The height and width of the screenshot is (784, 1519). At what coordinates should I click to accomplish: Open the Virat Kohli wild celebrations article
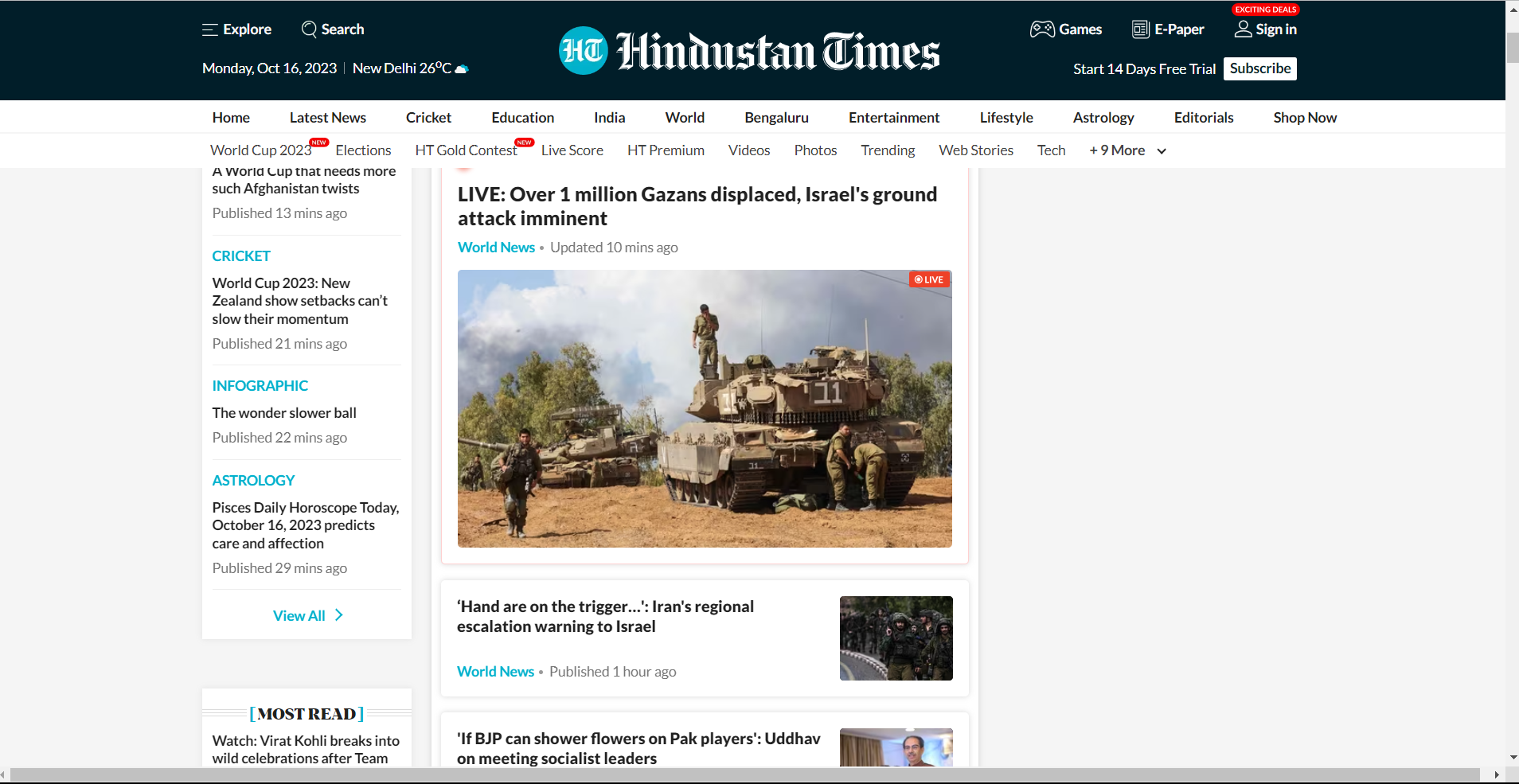[306, 750]
